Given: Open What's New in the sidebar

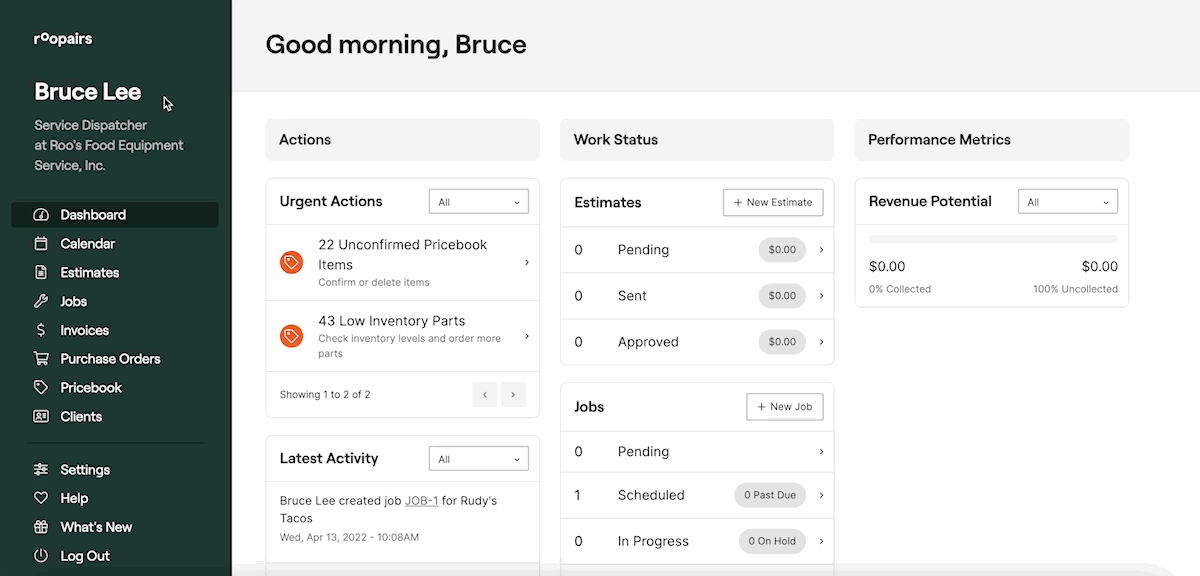Looking at the screenshot, I should tap(96, 527).
